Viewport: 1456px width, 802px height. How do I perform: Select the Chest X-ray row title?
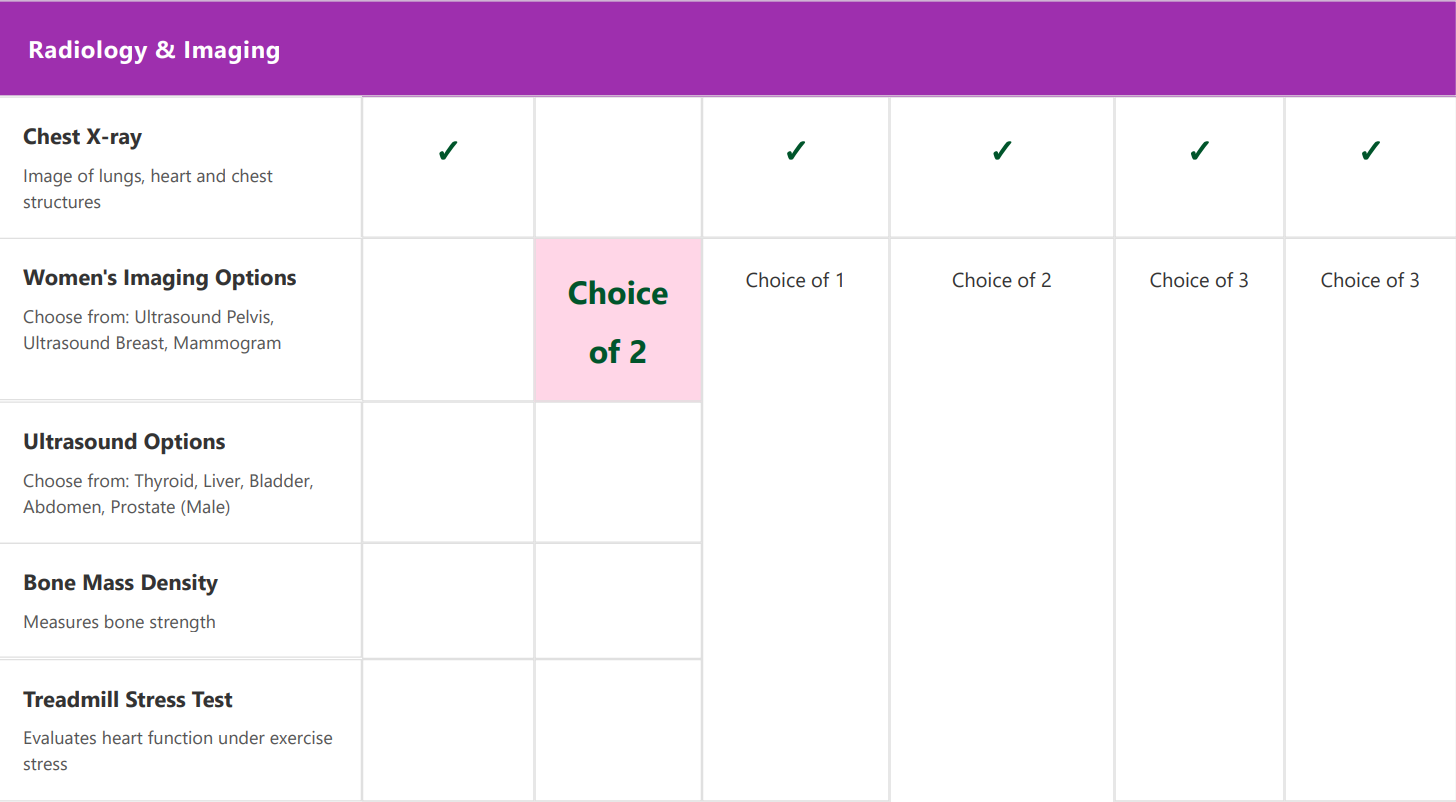(x=83, y=137)
